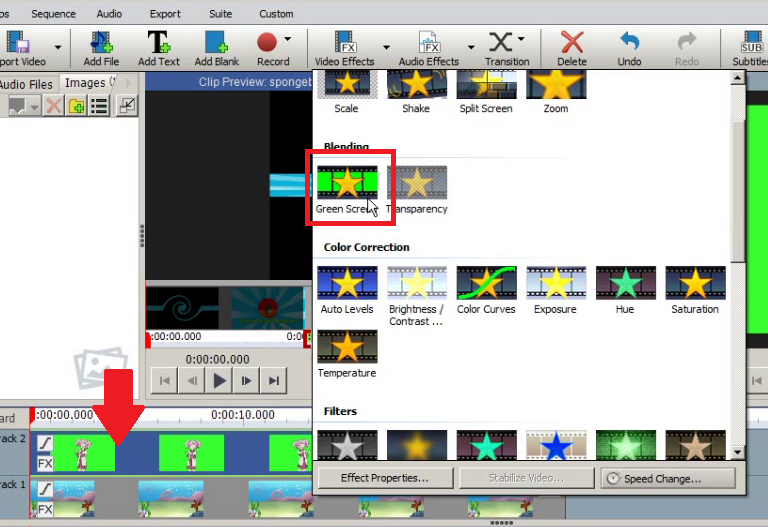Screen dimensions: 768x527
Task: Apply the Temperature effect
Action: [x=347, y=354]
